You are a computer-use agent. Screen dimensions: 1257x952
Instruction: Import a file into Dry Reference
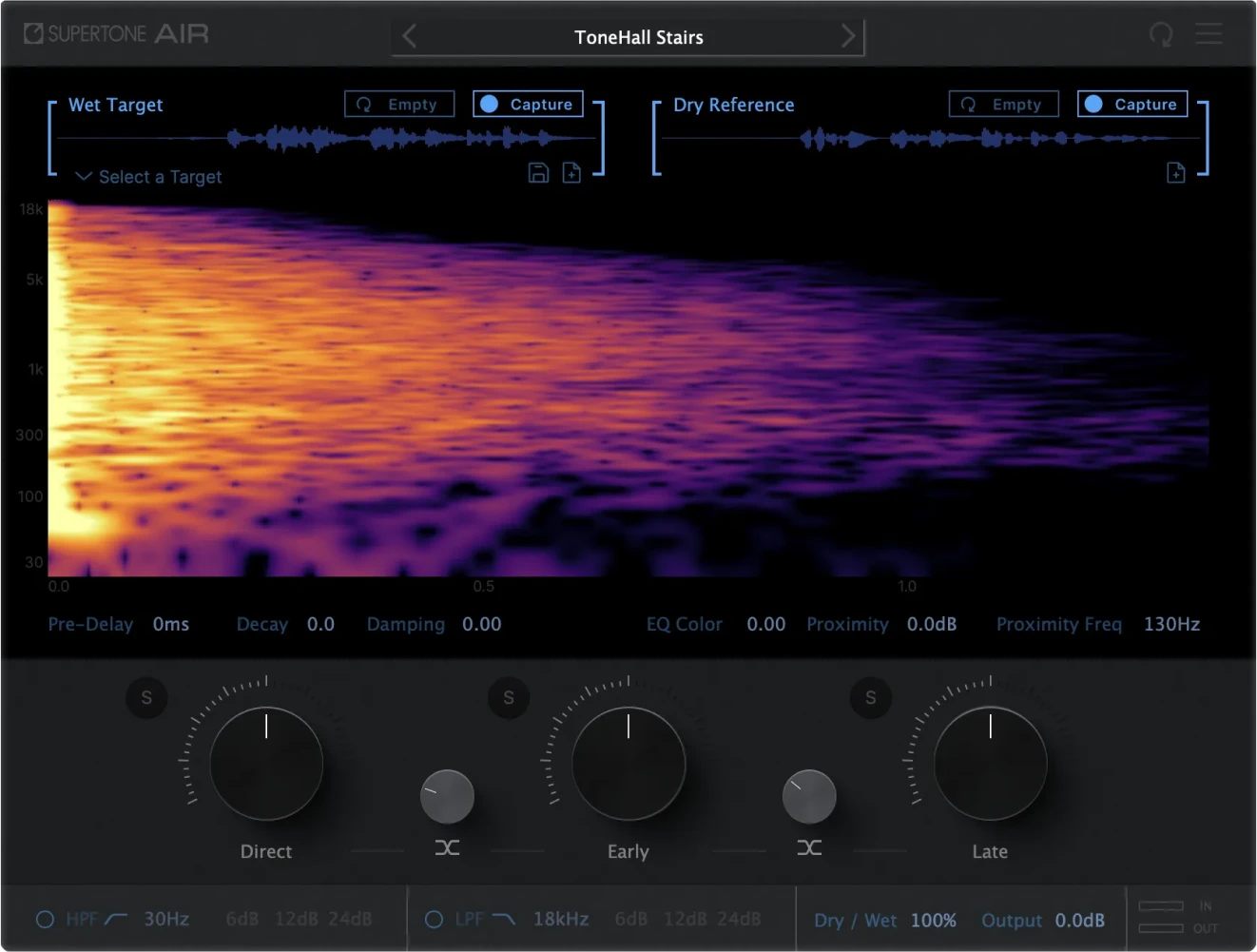(x=1175, y=172)
